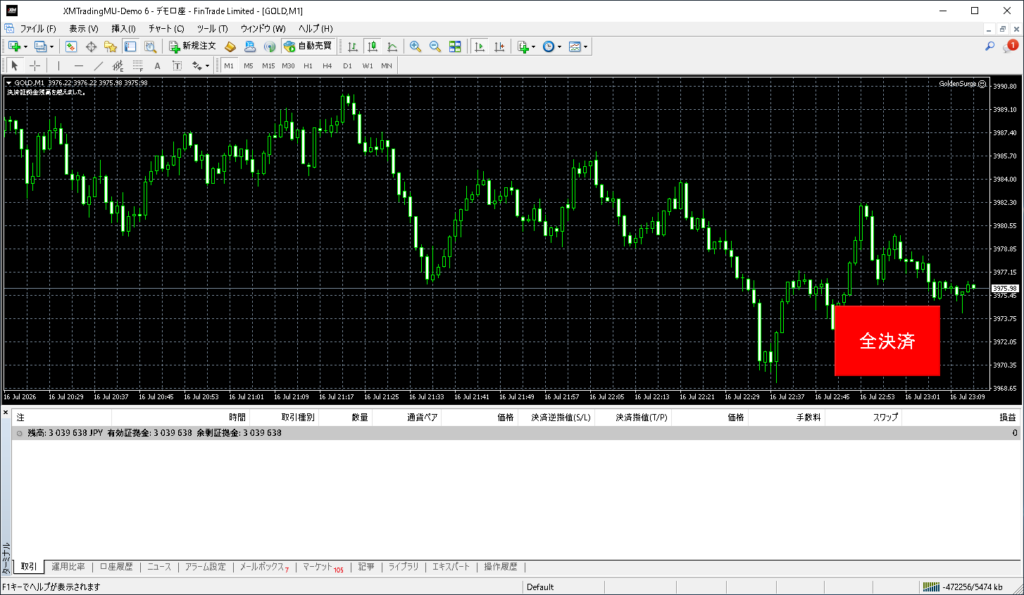Select the vertical line drawing tool
1024x595 pixels.
59,65
